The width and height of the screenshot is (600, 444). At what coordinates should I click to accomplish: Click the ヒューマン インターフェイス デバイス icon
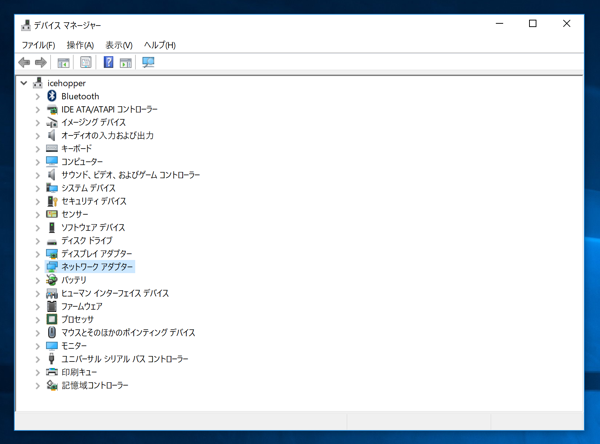coord(52,294)
